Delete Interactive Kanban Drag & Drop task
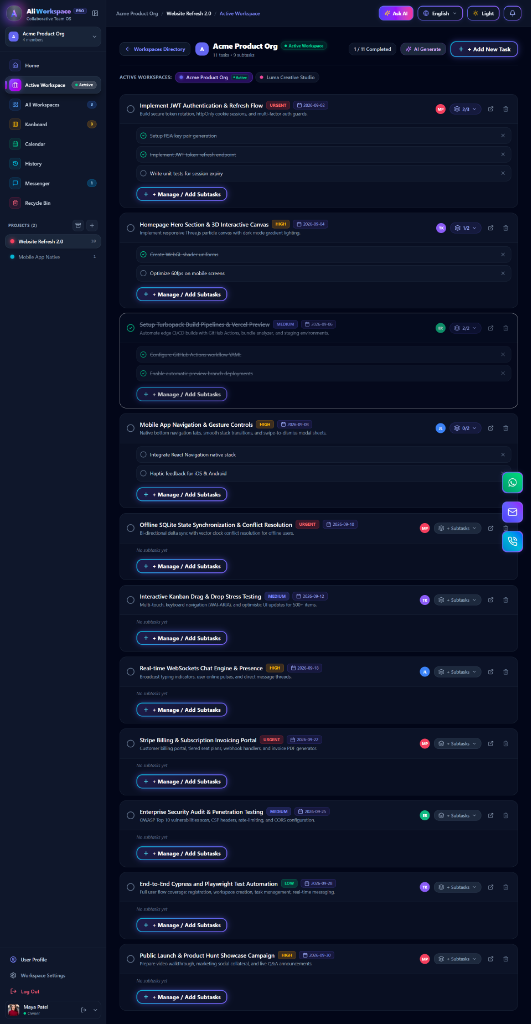The height and width of the screenshot is (1024, 531). coord(506,600)
